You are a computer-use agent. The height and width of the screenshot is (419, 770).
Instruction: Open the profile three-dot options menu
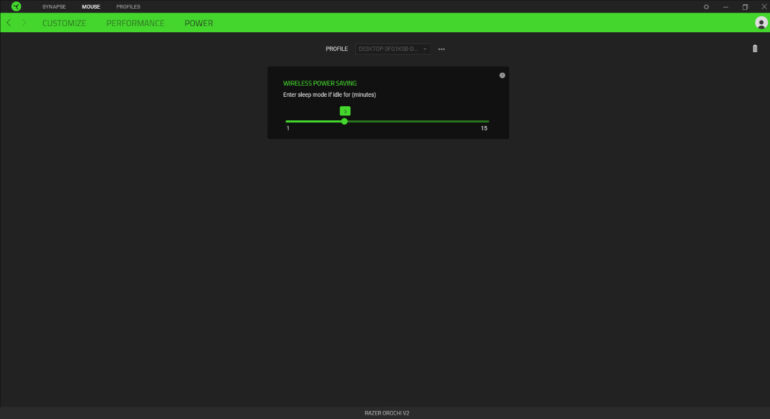point(441,48)
